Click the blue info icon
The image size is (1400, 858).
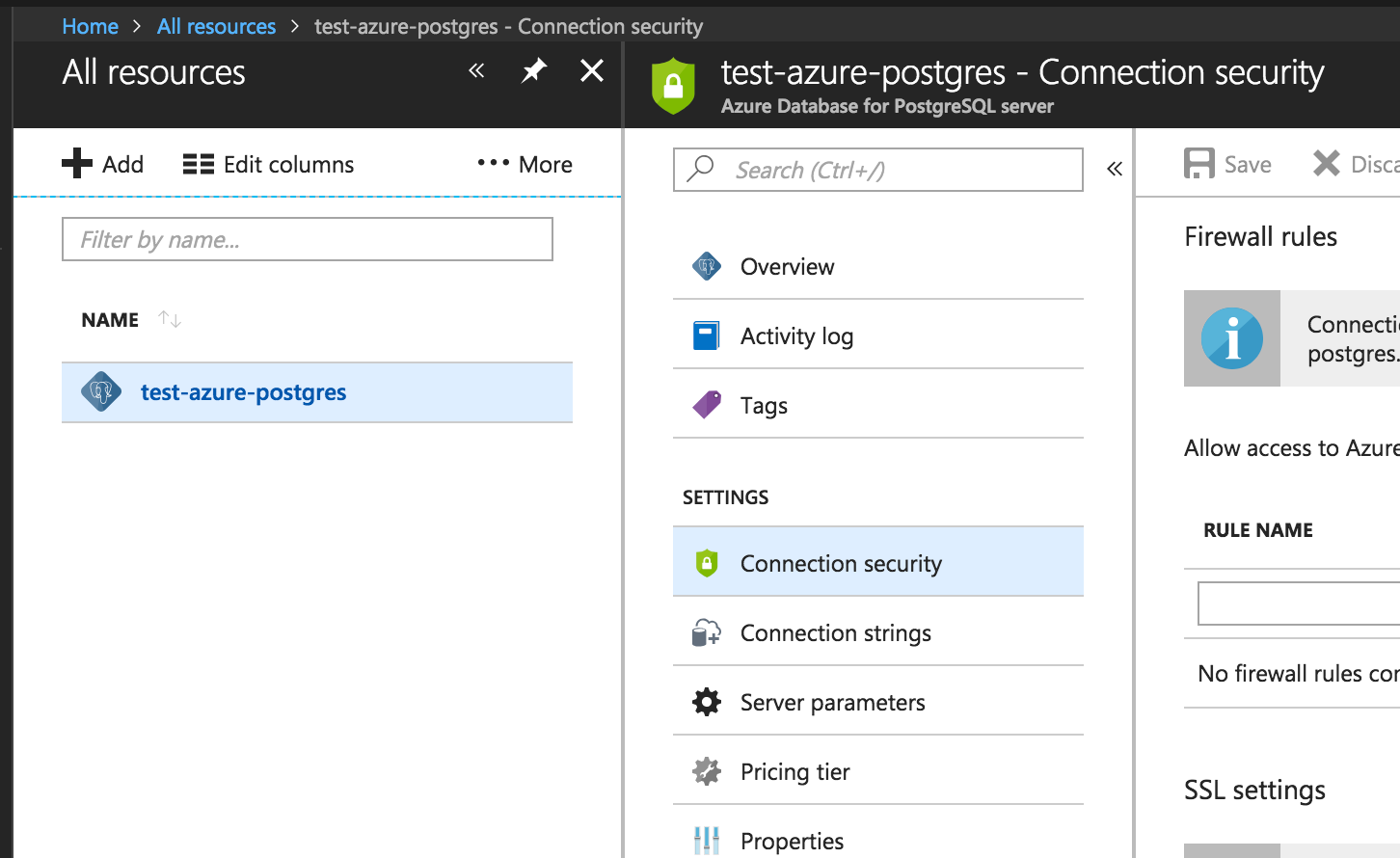tap(1232, 338)
